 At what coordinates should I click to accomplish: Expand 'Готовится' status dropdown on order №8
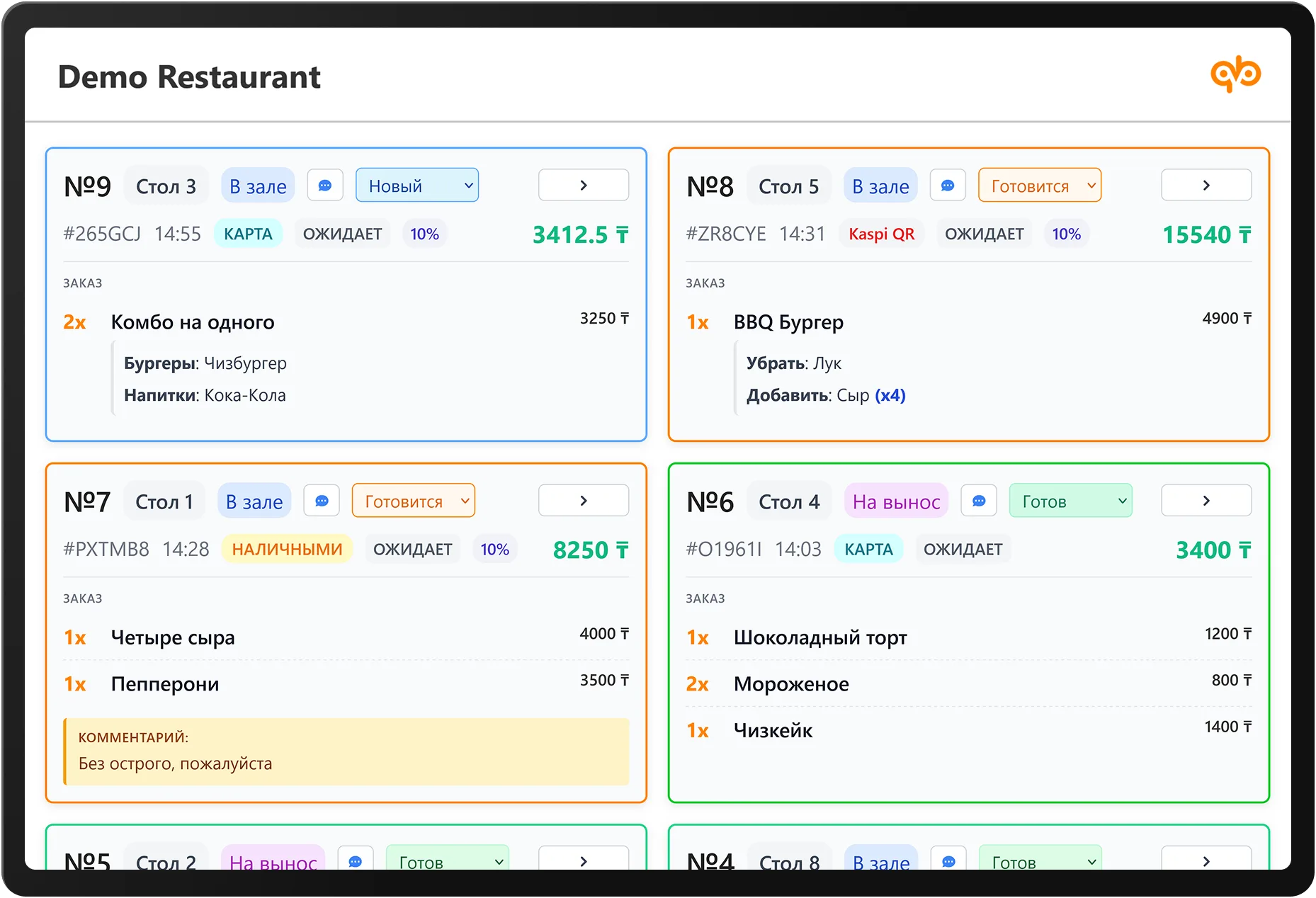[x=1039, y=186]
